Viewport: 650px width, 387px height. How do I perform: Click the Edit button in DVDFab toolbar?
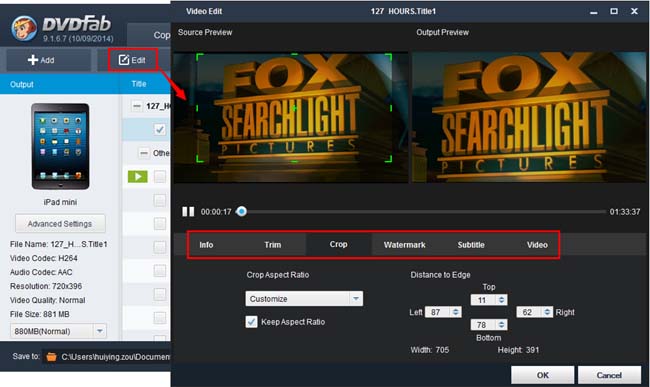[x=133, y=60]
